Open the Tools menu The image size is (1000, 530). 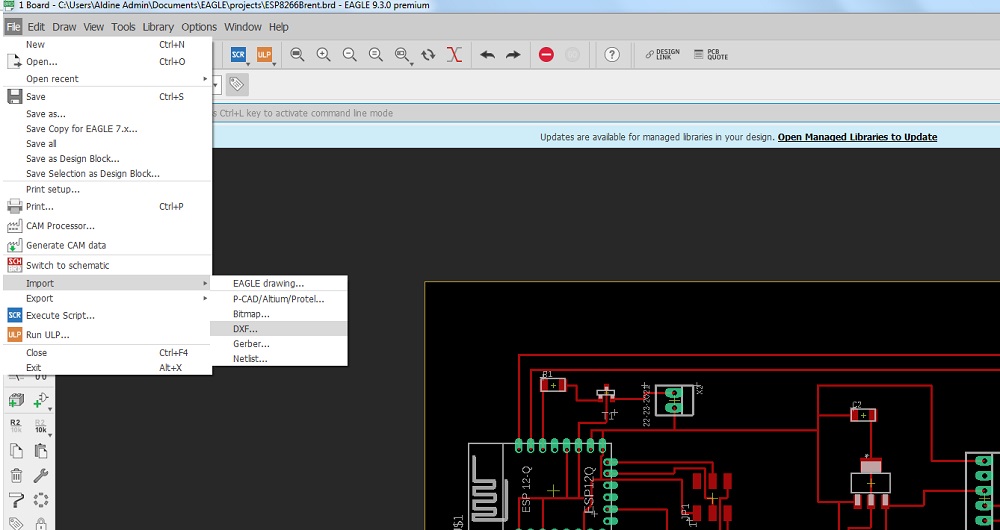123,27
